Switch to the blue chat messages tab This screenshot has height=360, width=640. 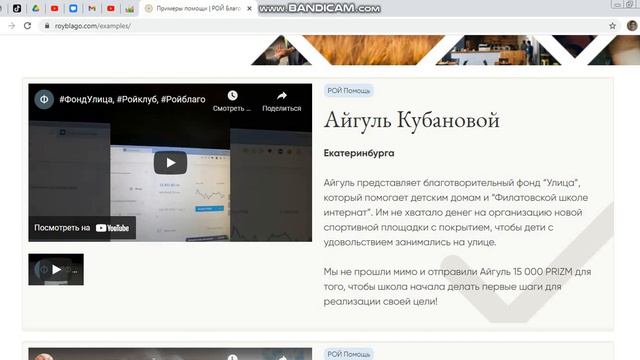tap(73, 8)
